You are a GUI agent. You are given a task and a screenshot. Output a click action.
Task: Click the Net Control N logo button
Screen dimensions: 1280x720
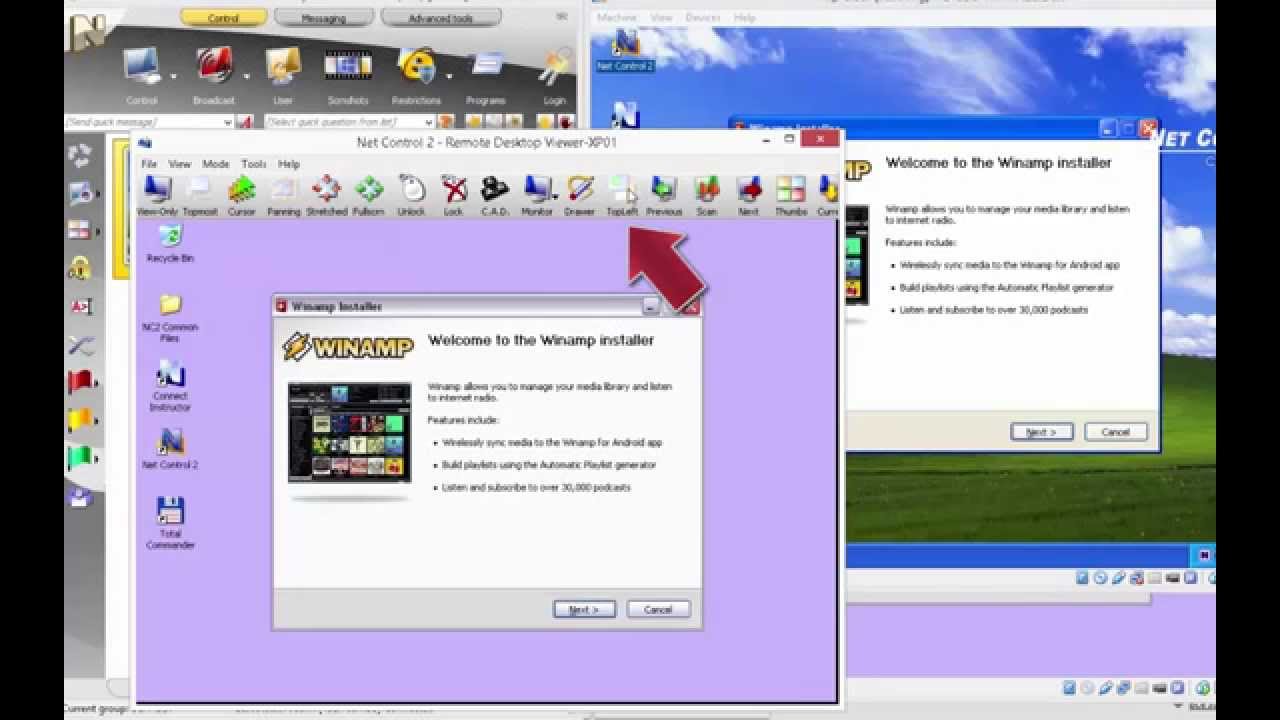point(84,34)
